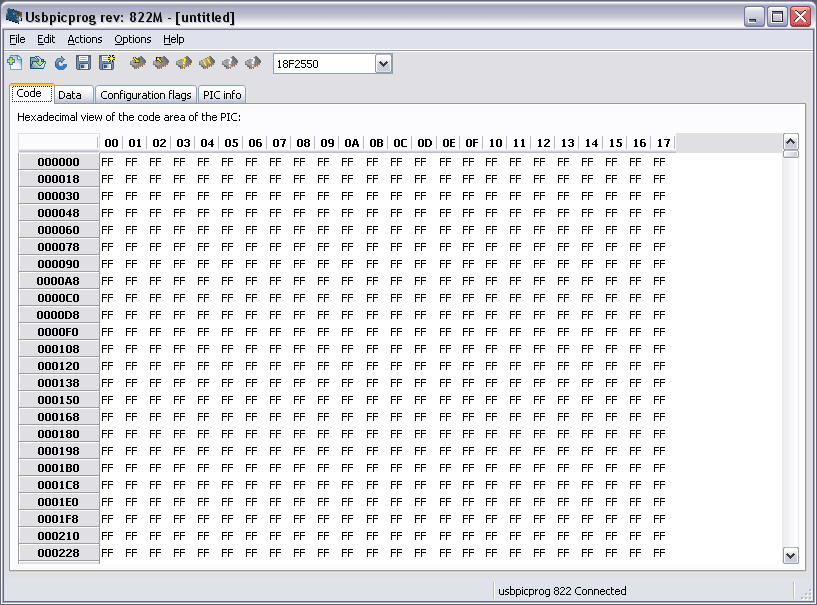Select row header 000060 in hex grid
This screenshot has height=605, width=817.
[x=58, y=230]
